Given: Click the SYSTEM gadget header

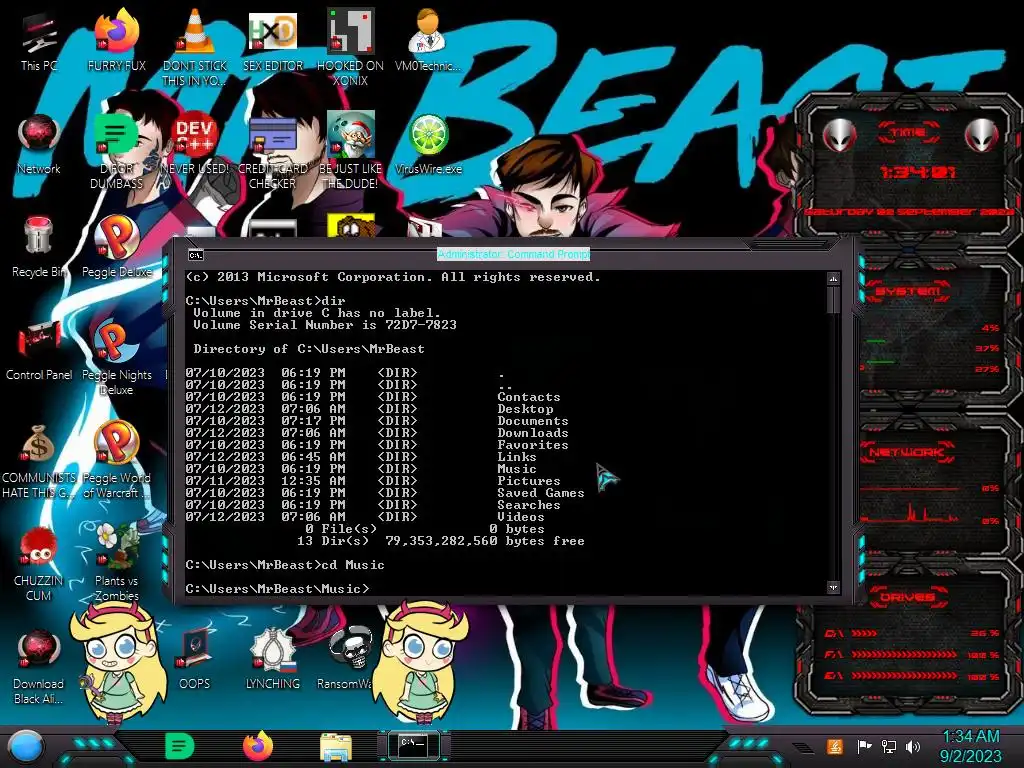Looking at the screenshot, I should (x=908, y=291).
